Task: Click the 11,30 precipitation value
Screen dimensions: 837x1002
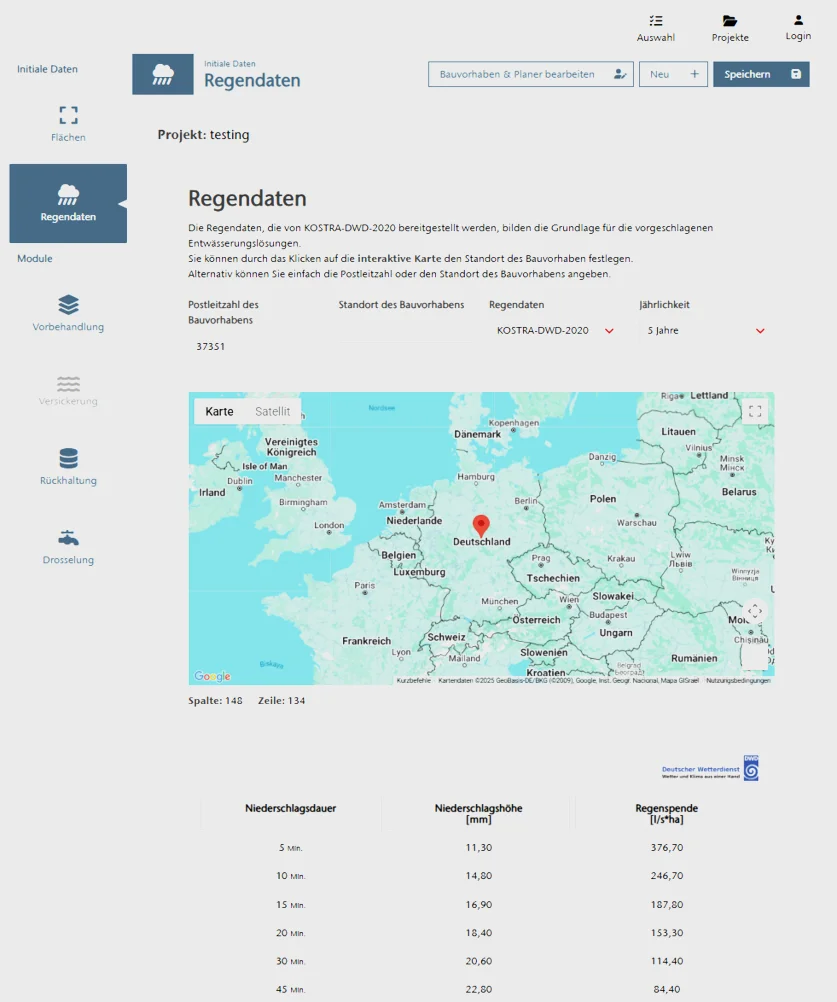Action: [479, 847]
